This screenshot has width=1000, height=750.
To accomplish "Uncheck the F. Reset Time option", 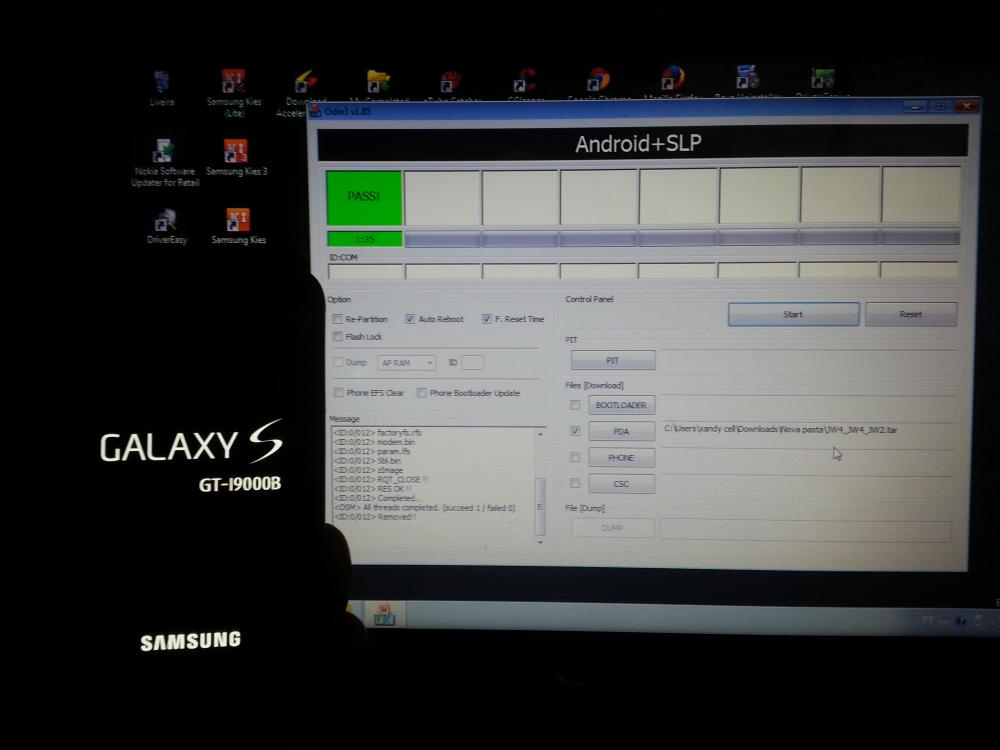I will [x=487, y=319].
